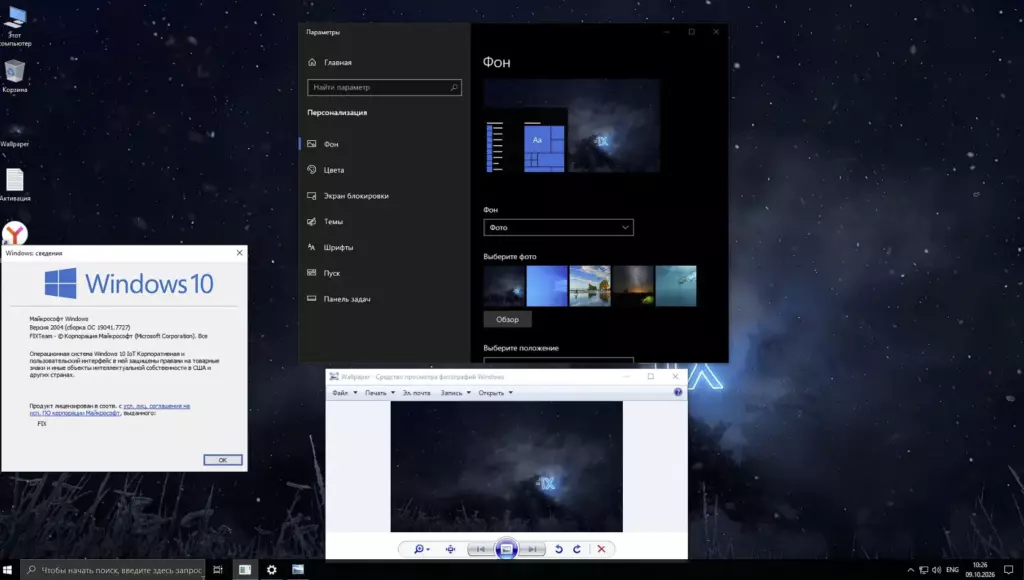
Task: Start slideshow with the round center button
Action: (x=506, y=549)
